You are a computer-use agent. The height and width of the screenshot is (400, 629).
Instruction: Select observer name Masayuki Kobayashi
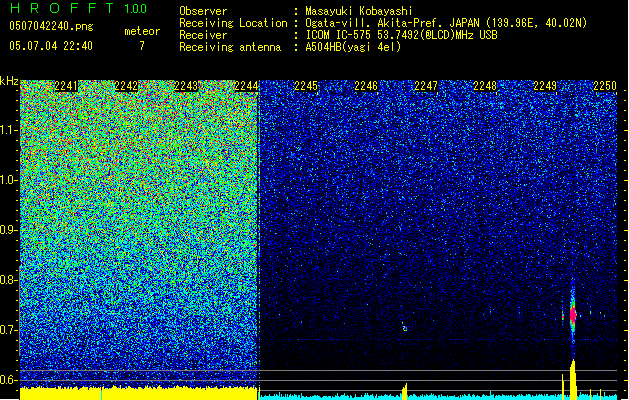pos(359,11)
